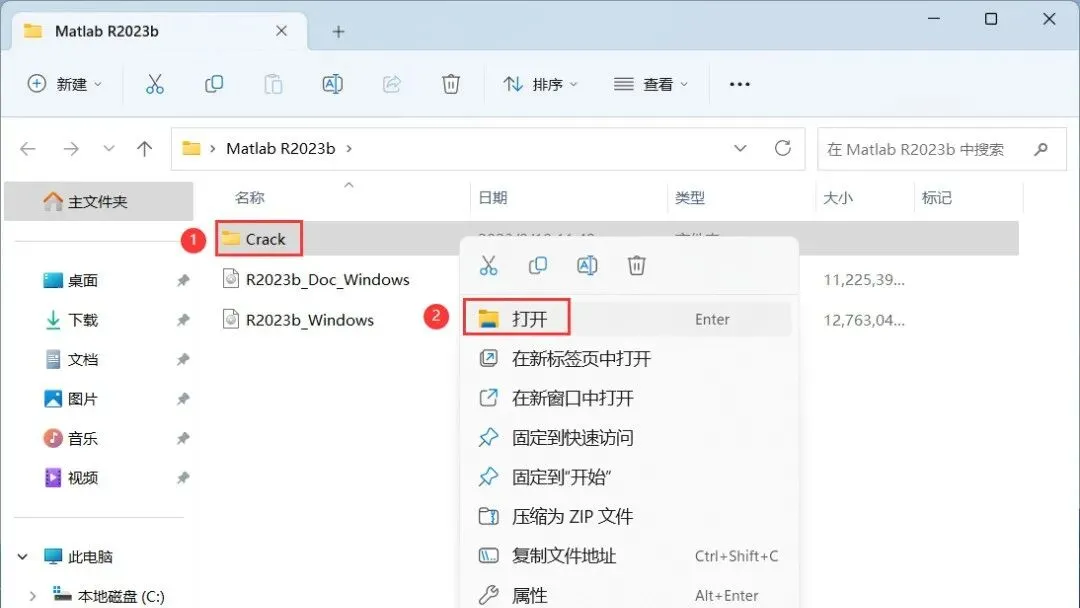Close the Matlab R2023b tab

tap(281, 31)
